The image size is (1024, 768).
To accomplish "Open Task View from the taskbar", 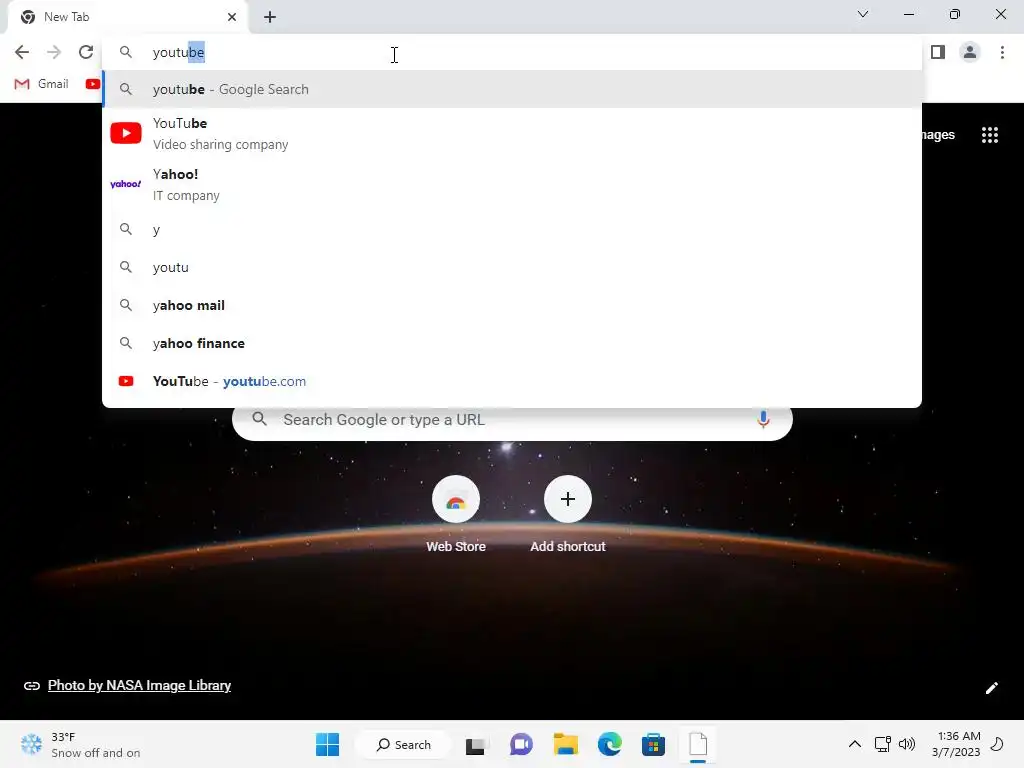I will tap(475, 744).
